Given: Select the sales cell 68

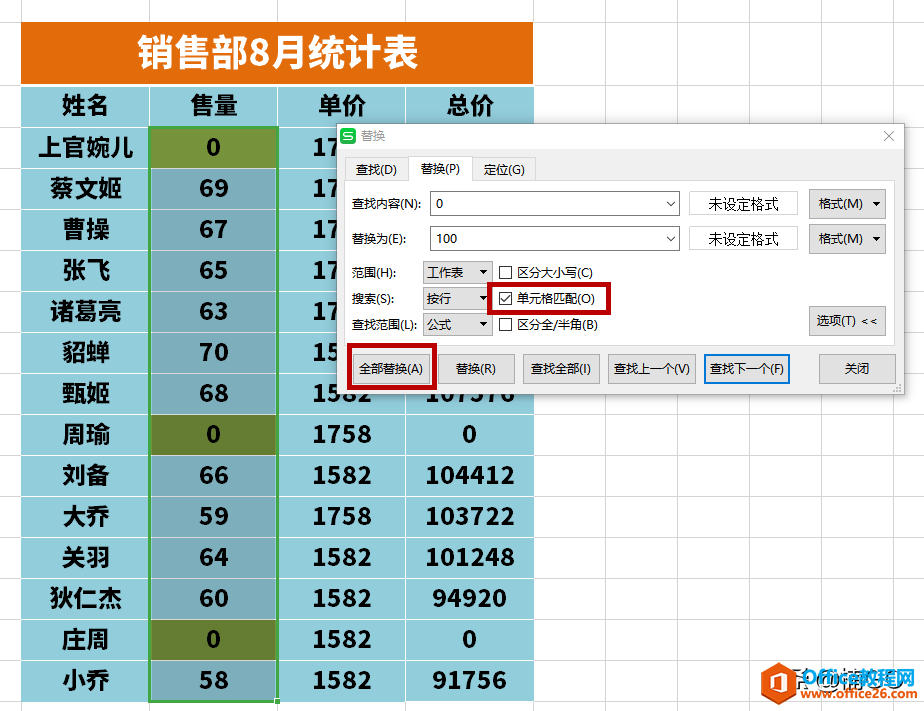Looking at the screenshot, I should [x=213, y=393].
